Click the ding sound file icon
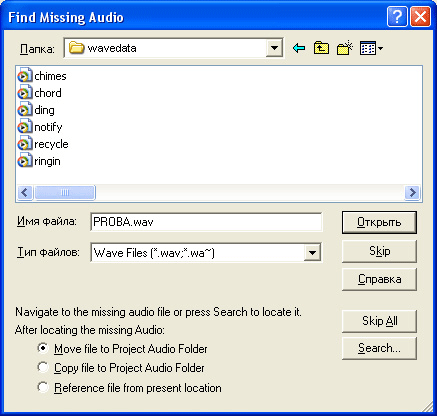437x416 pixels. 25,110
